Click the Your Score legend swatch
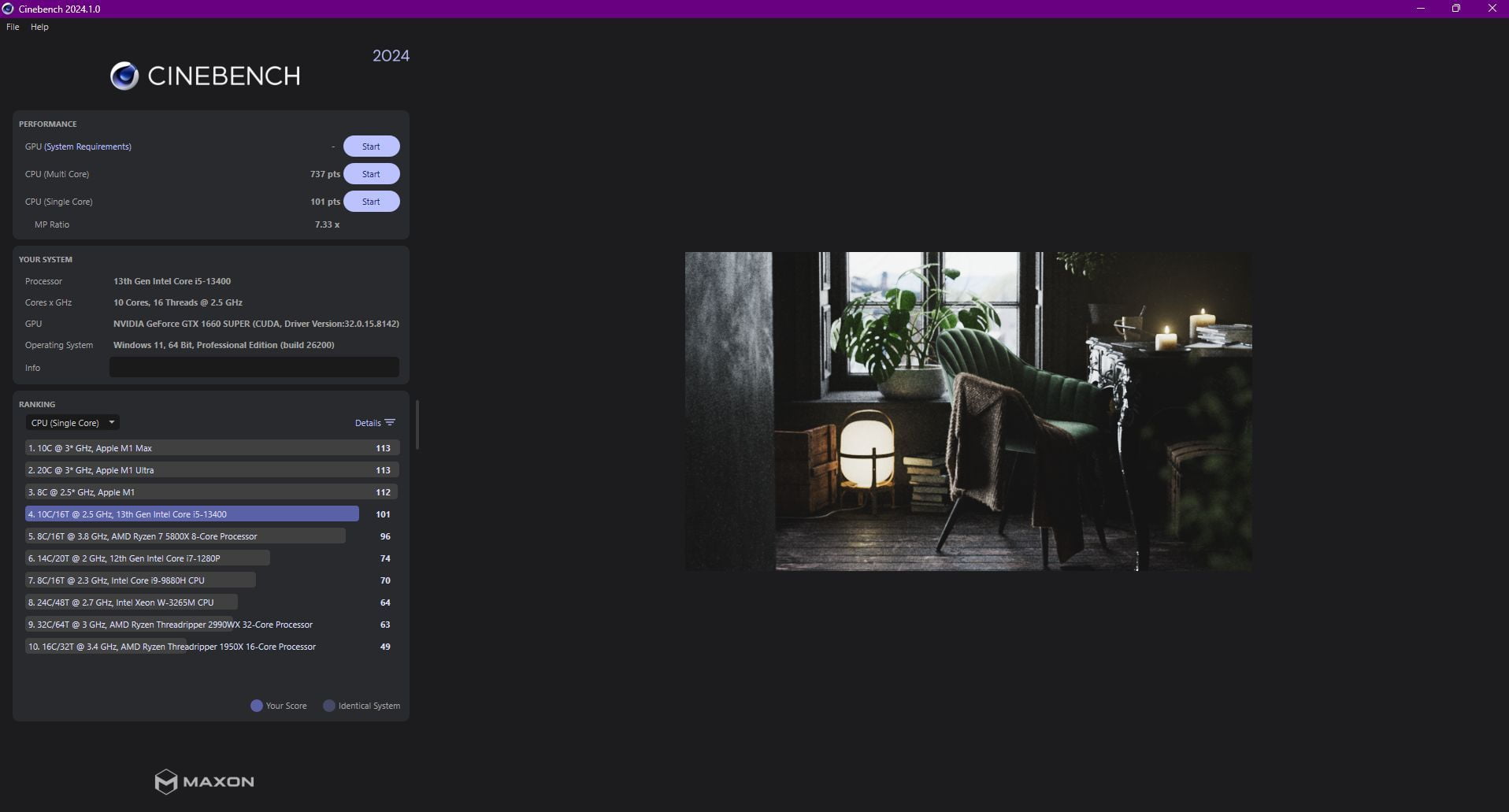This screenshot has width=1509, height=812. [256, 706]
